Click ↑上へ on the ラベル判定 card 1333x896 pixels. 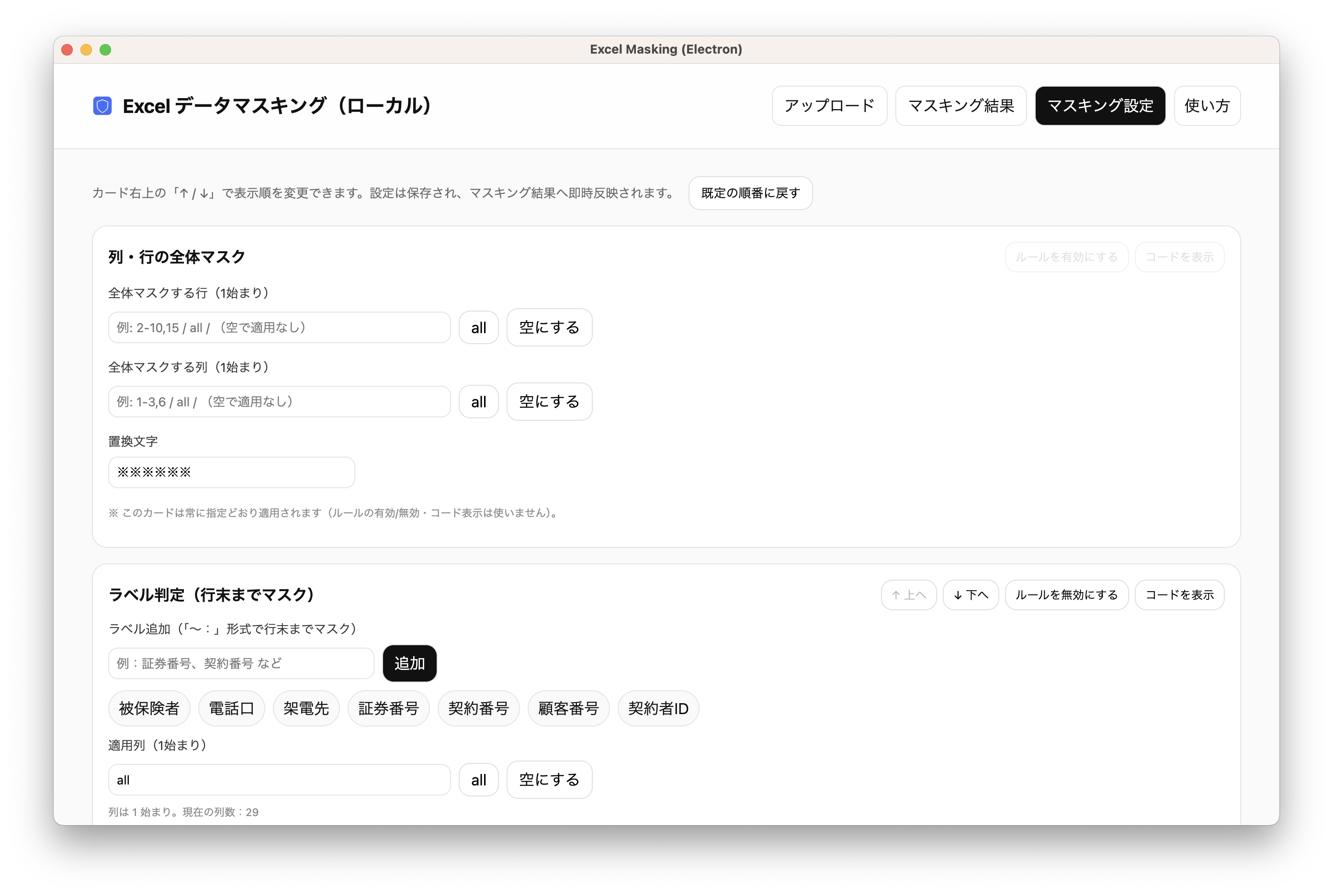(x=908, y=595)
